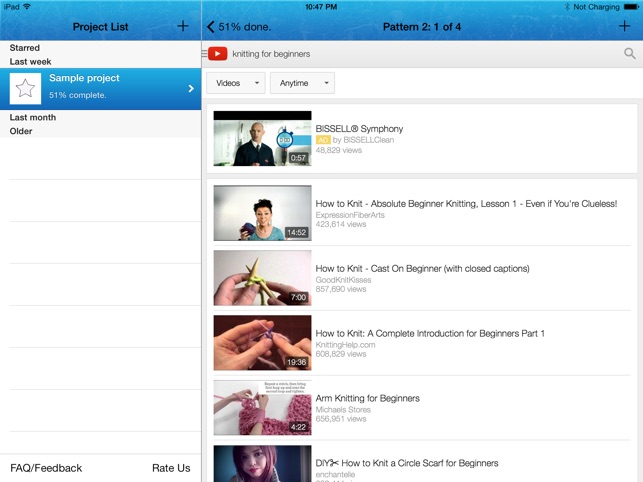643x482 pixels.
Task: Click the knitting for beginners search field
Action: (x=271, y=54)
